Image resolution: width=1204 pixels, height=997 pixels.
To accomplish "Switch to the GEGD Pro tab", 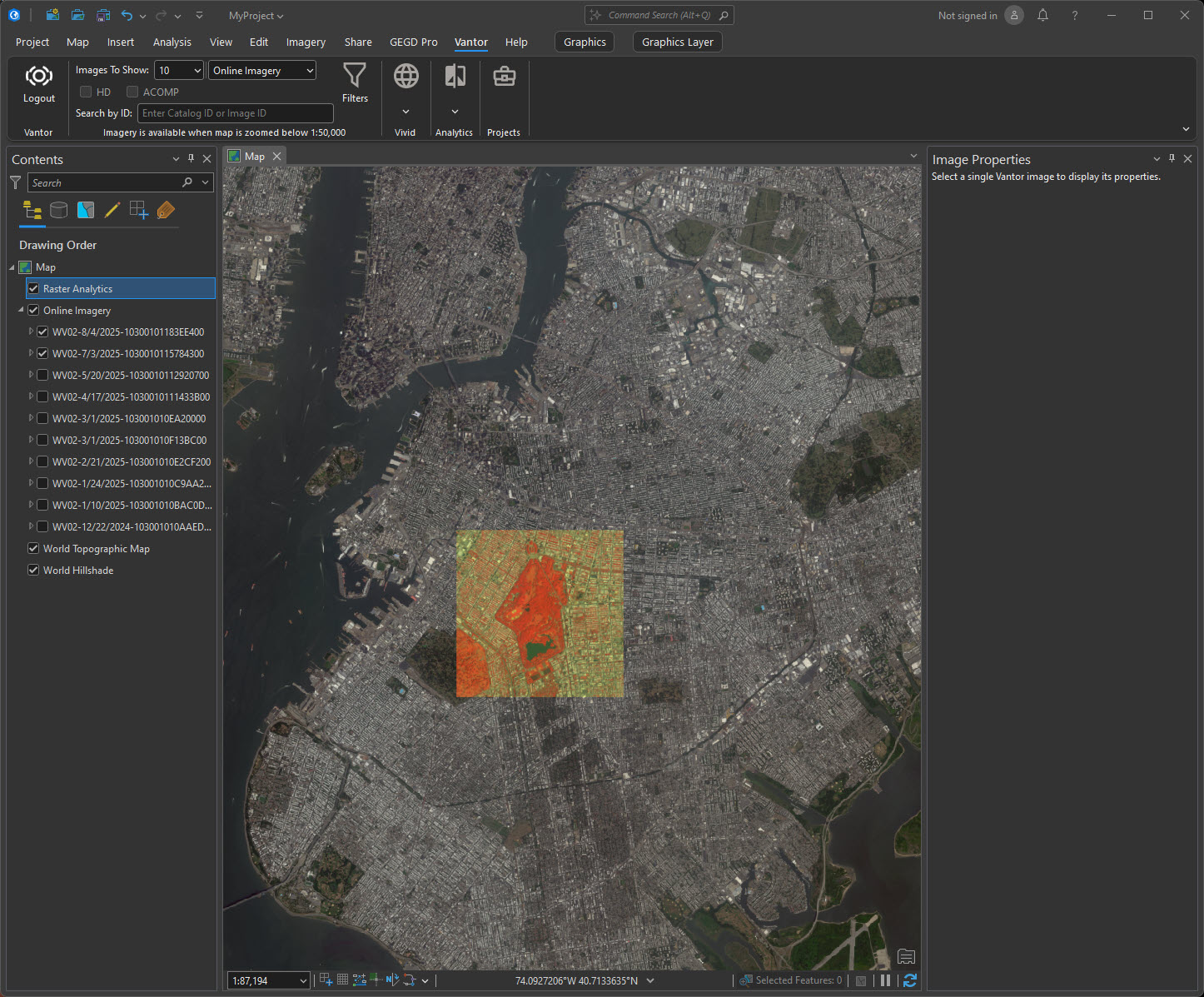I will (x=413, y=42).
